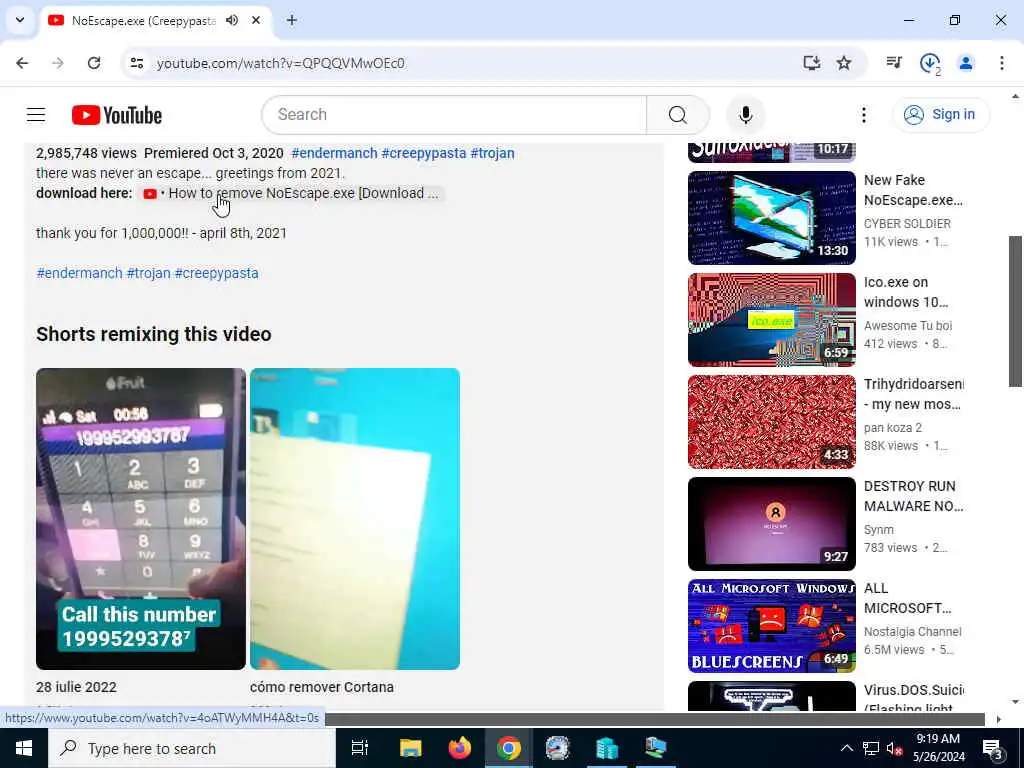
Task: Select the URL in the address bar
Action: [x=281, y=63]
